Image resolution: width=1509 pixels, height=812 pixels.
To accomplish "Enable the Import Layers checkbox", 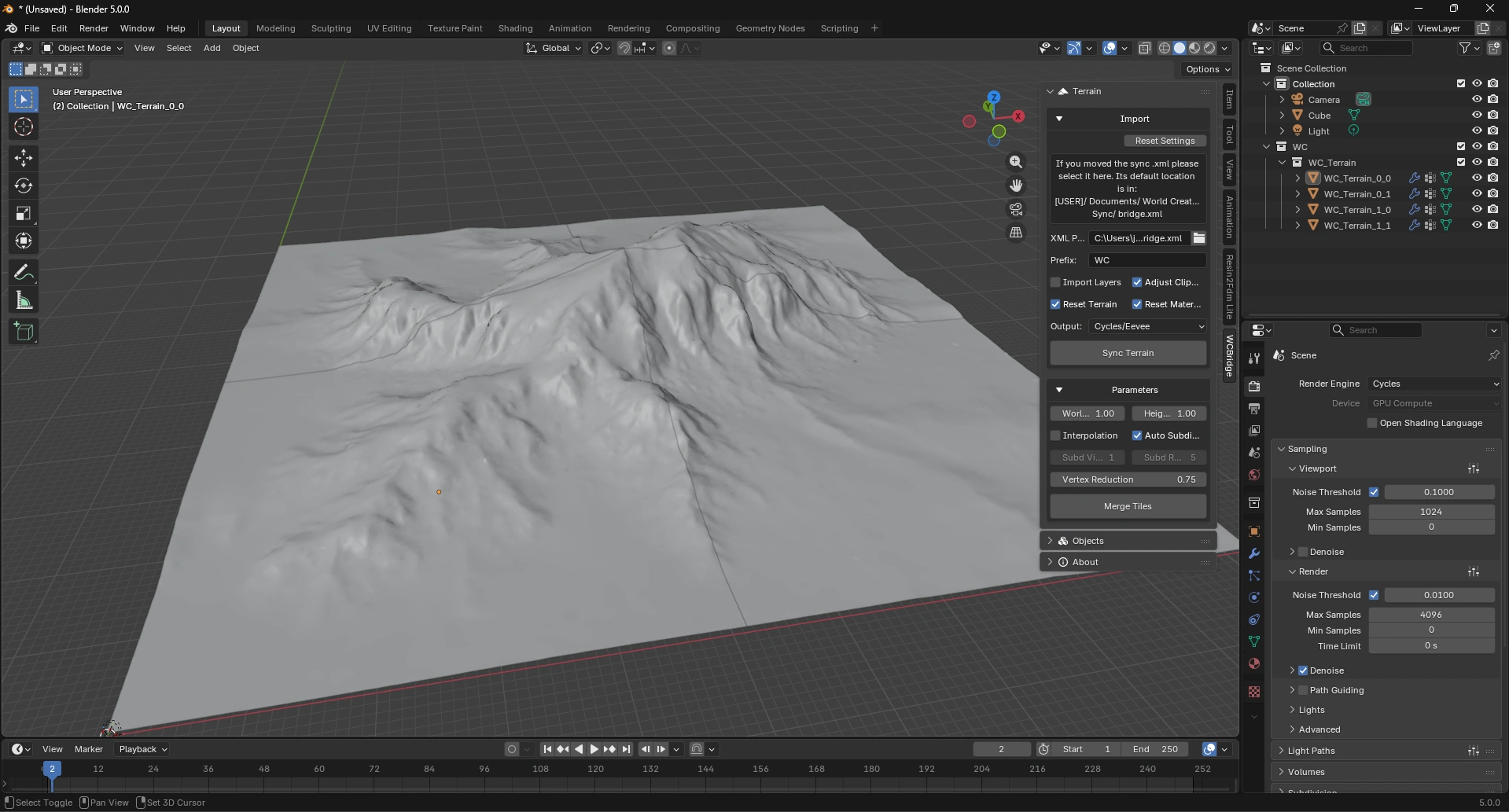I will [x=1056, y=282].
